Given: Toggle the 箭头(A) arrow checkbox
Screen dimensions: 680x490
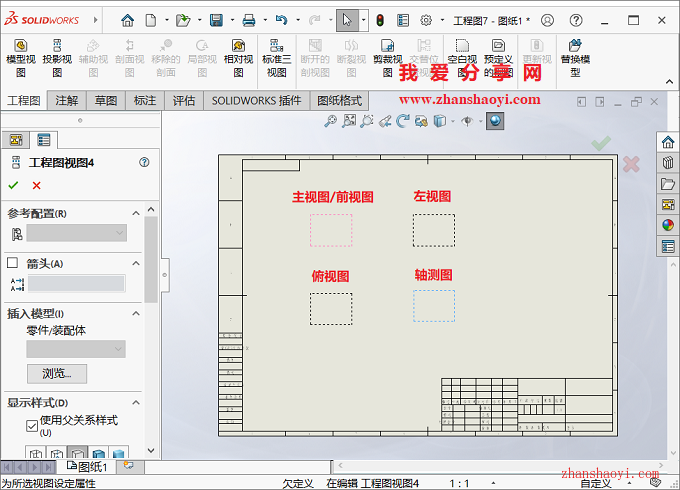Looking at the screenshot, I should 13,263.
